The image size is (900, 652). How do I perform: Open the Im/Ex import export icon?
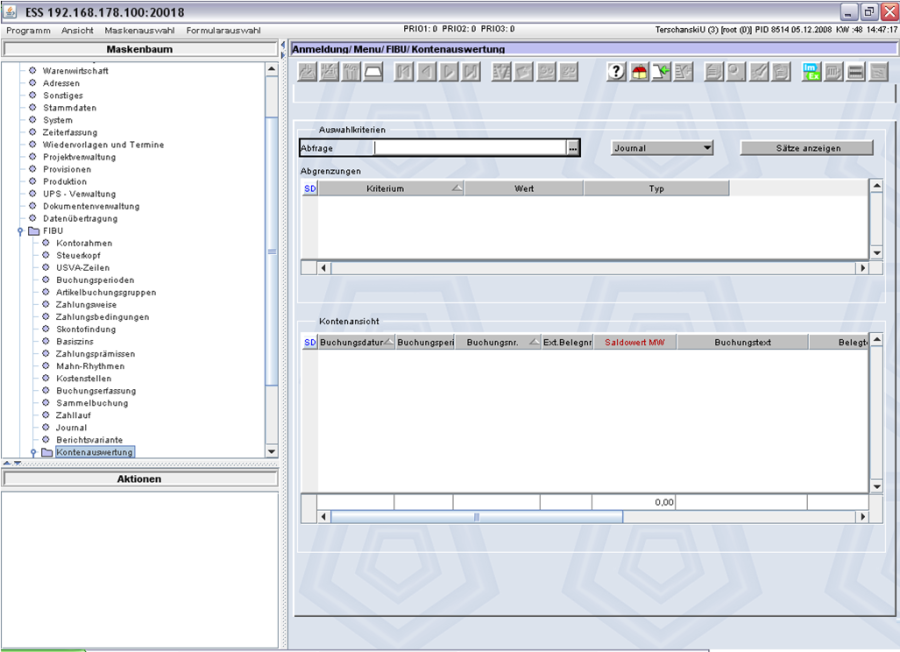click(810, 72)
